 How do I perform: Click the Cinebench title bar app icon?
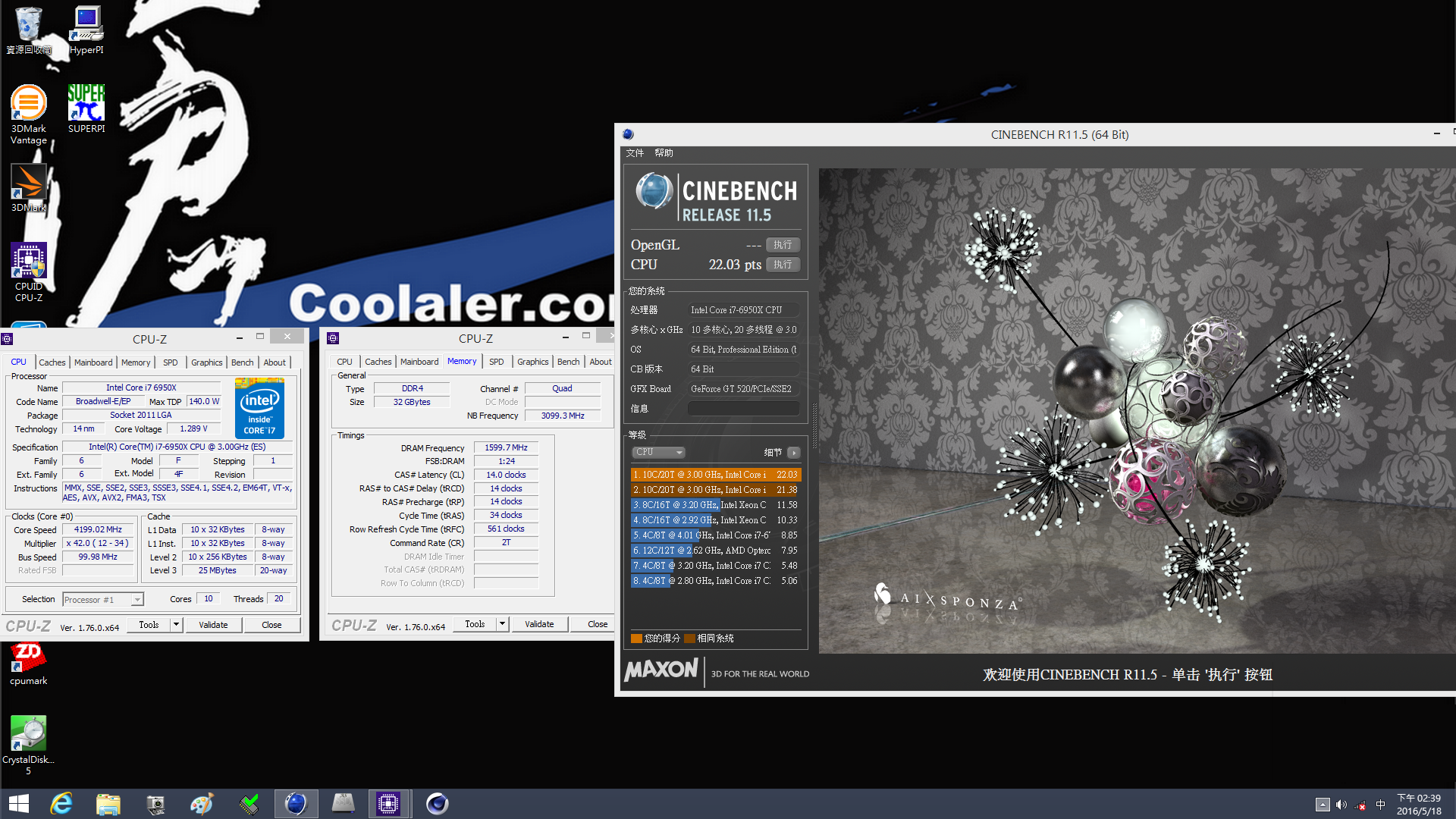point(628,134)
